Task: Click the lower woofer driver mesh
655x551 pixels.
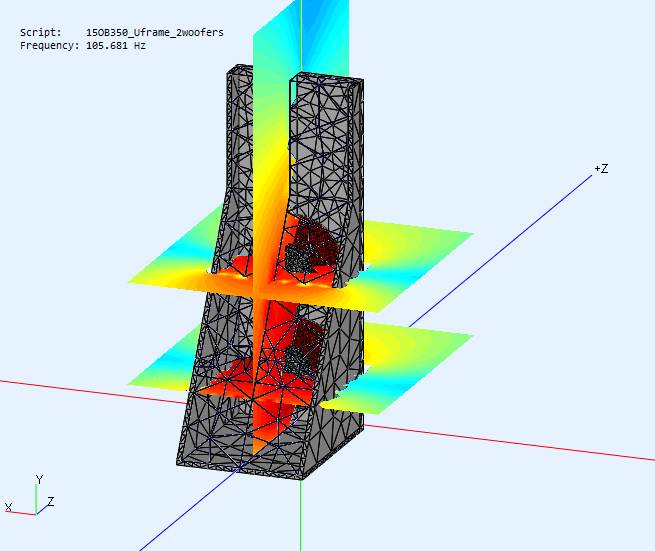Action: (x=305, y=348)
